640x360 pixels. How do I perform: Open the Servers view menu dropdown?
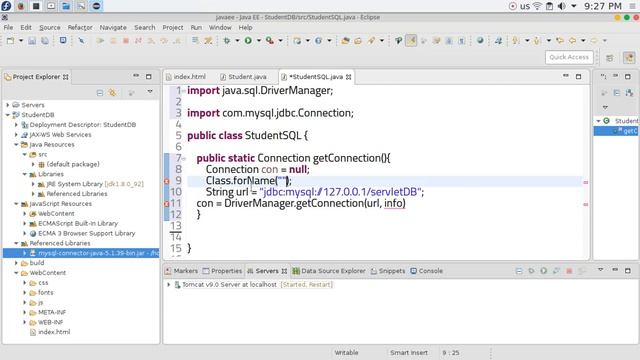click(x=600, y=270)
